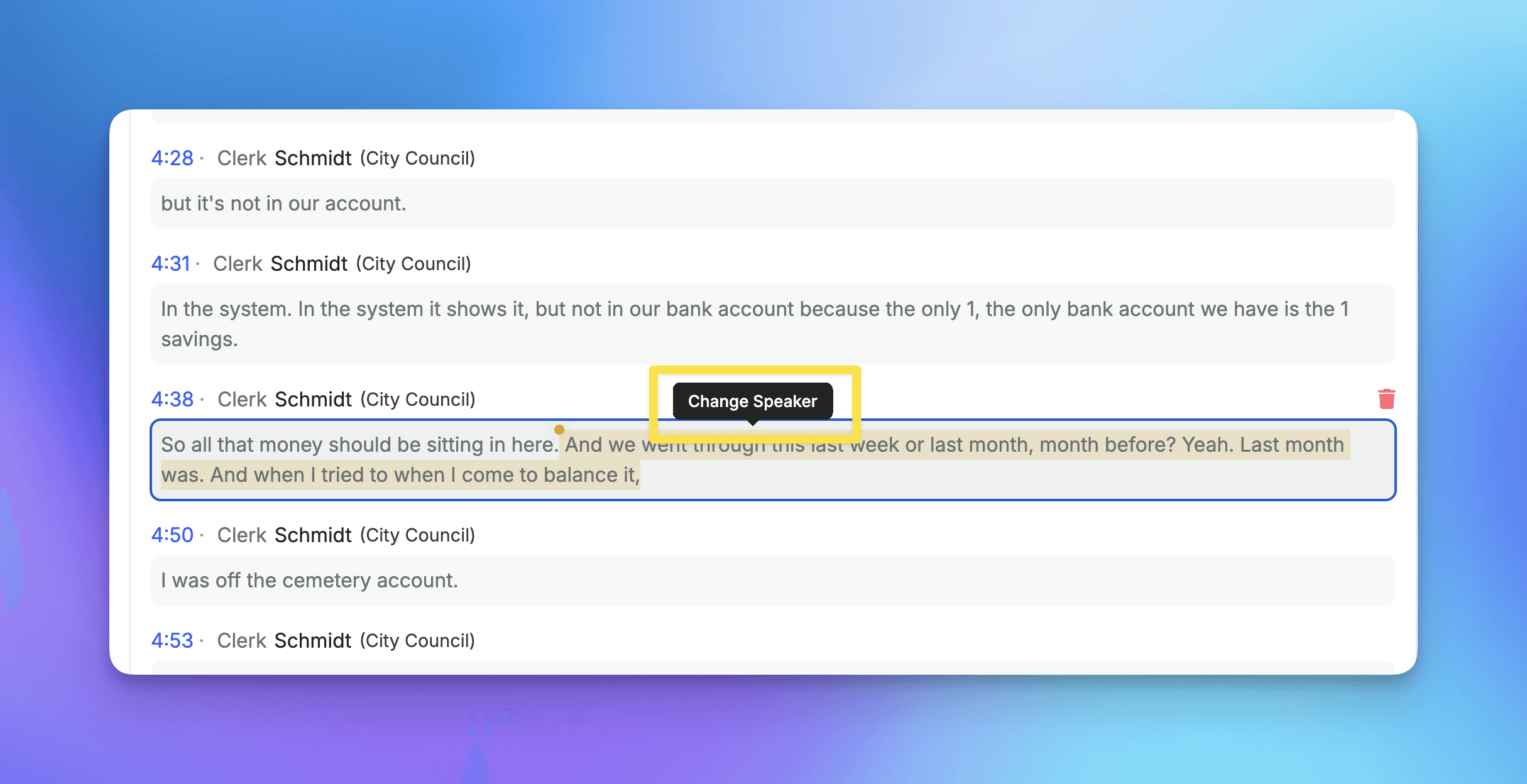
Task: Click the speaker name at the 4:53 entry
Action: point(284,640)
